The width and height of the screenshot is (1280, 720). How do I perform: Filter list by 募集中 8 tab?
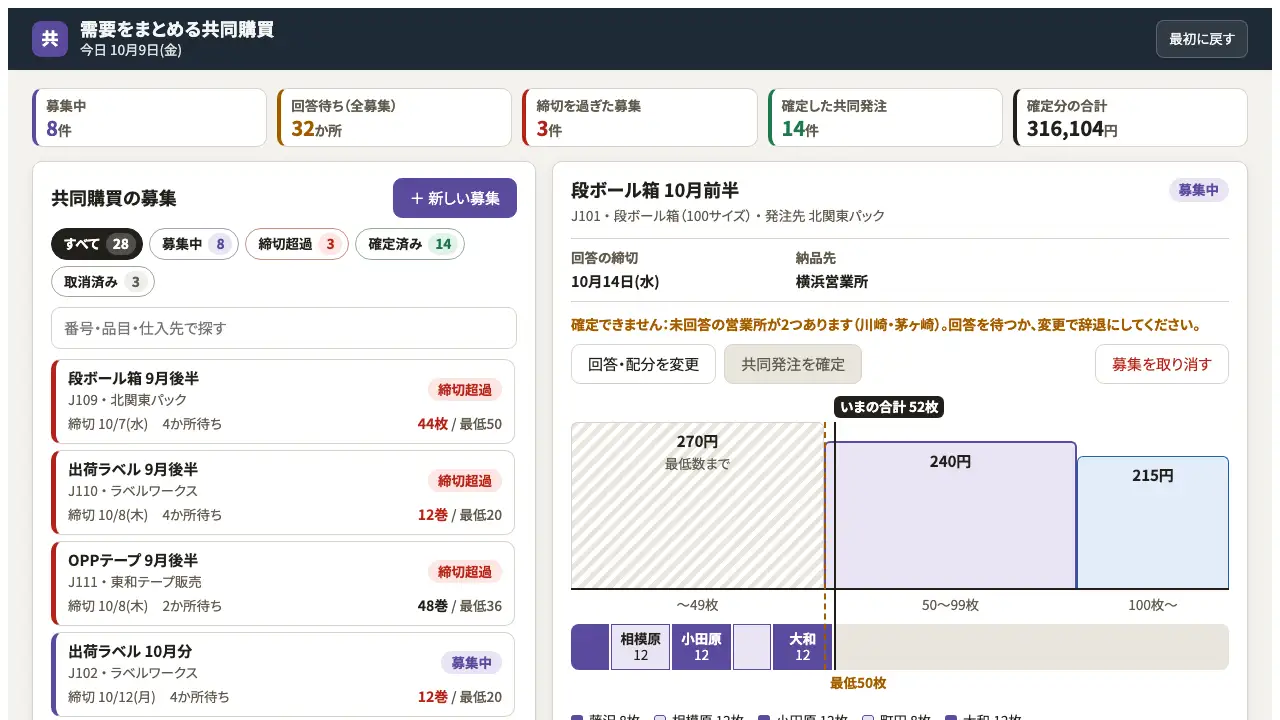click(x=194, y=244)
